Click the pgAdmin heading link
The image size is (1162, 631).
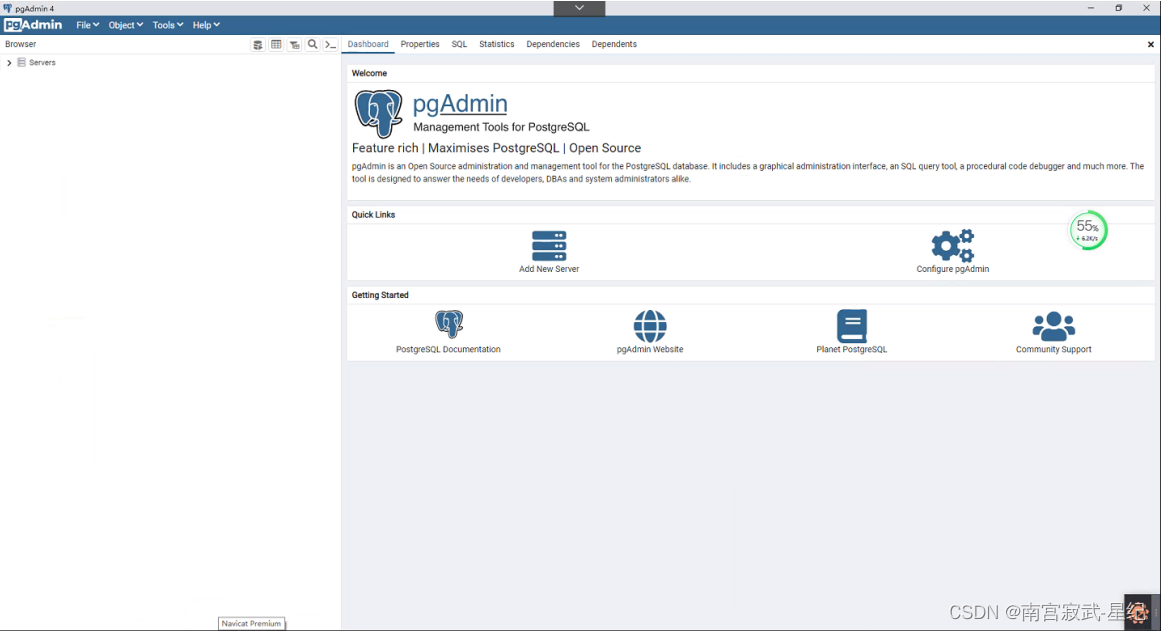(459, 103)
